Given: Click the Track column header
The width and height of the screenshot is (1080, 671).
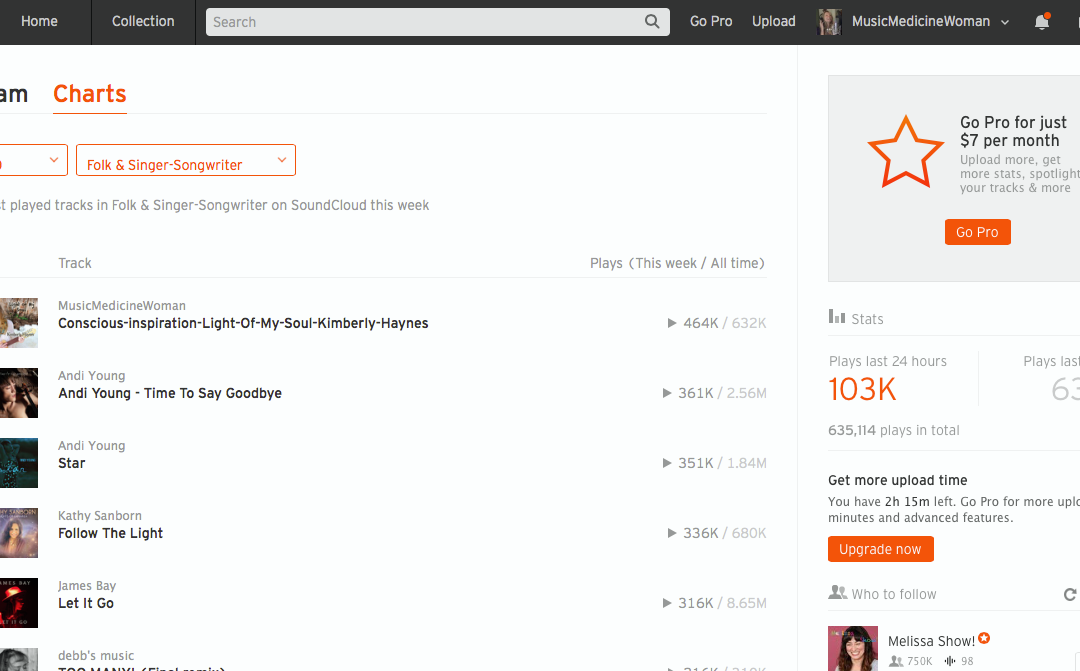Looking at the screenshot, I should [x=75, y=263].
